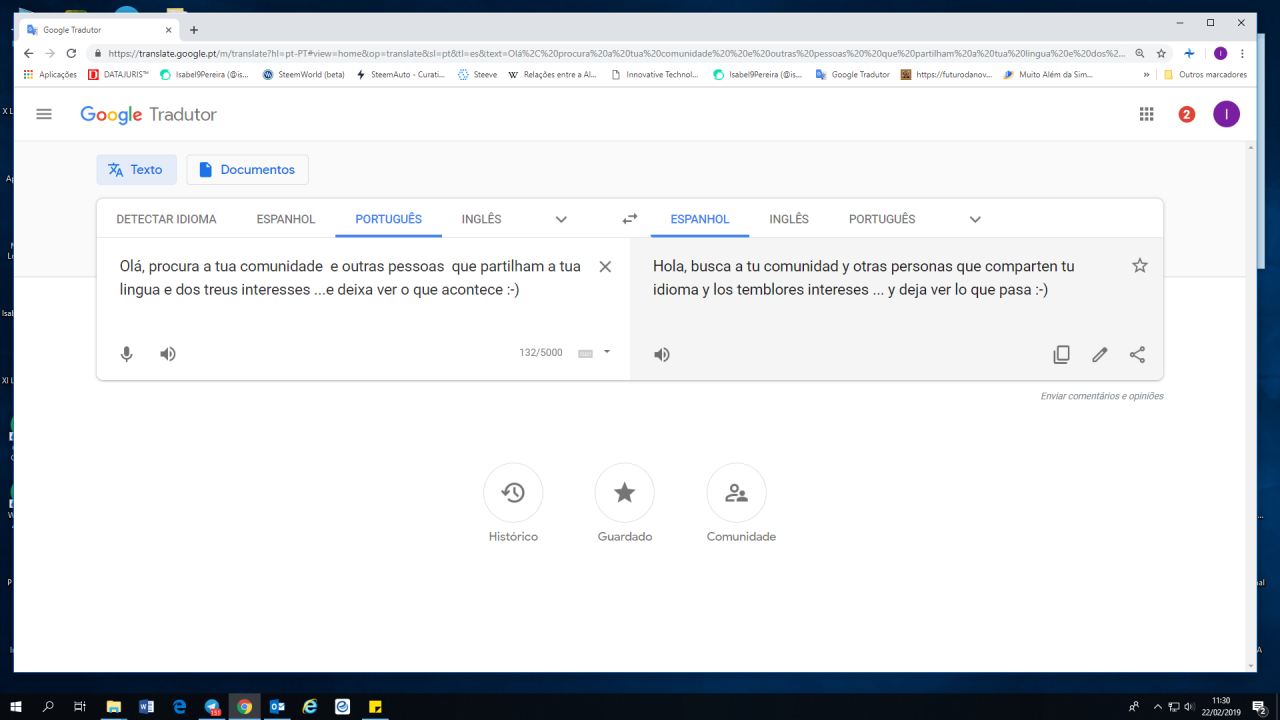Listen to the Spanish translation
The height and width of the screenshot is (720, 1280).
coord(662,354)
